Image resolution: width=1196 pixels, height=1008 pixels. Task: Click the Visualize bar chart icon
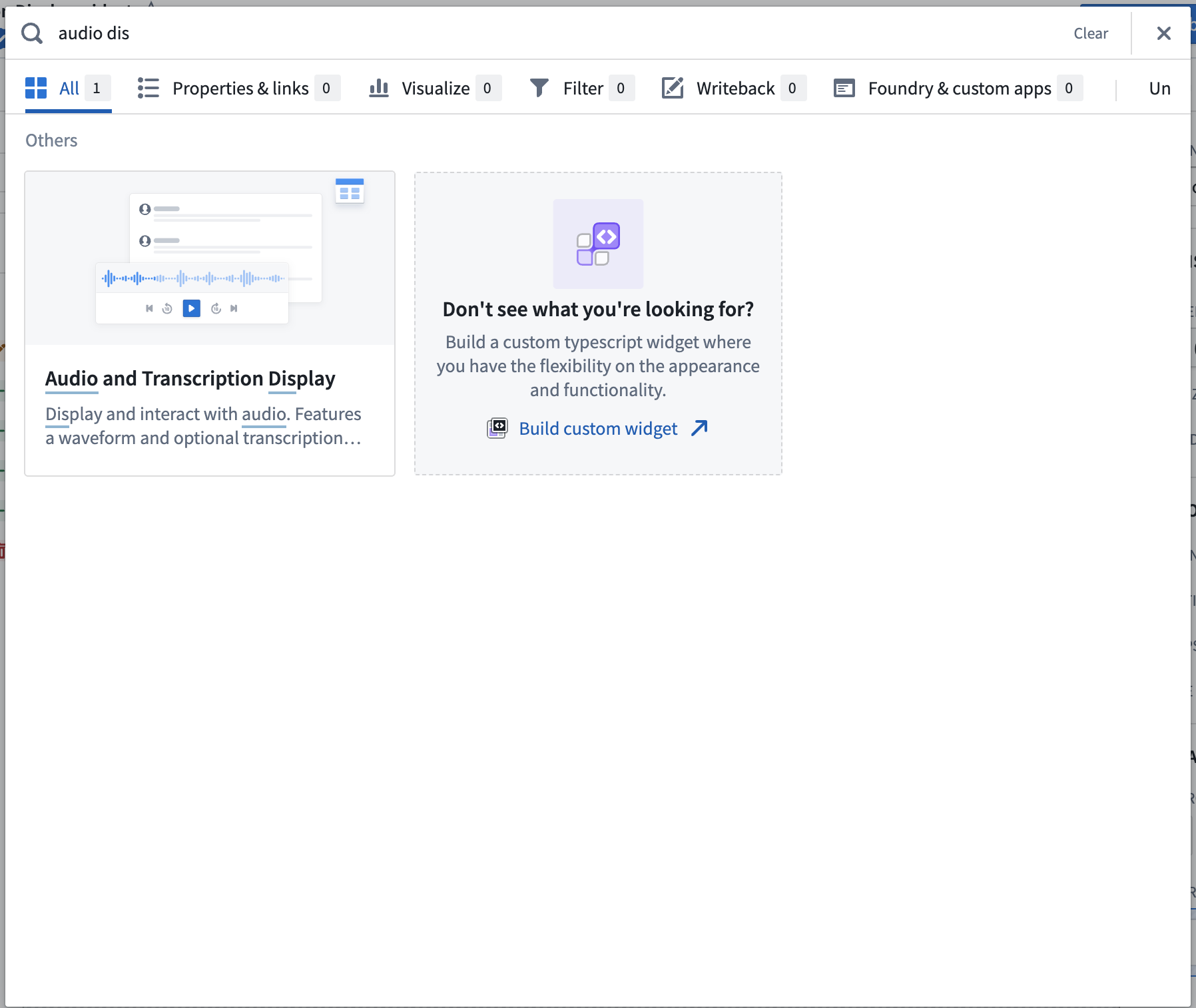379,88
